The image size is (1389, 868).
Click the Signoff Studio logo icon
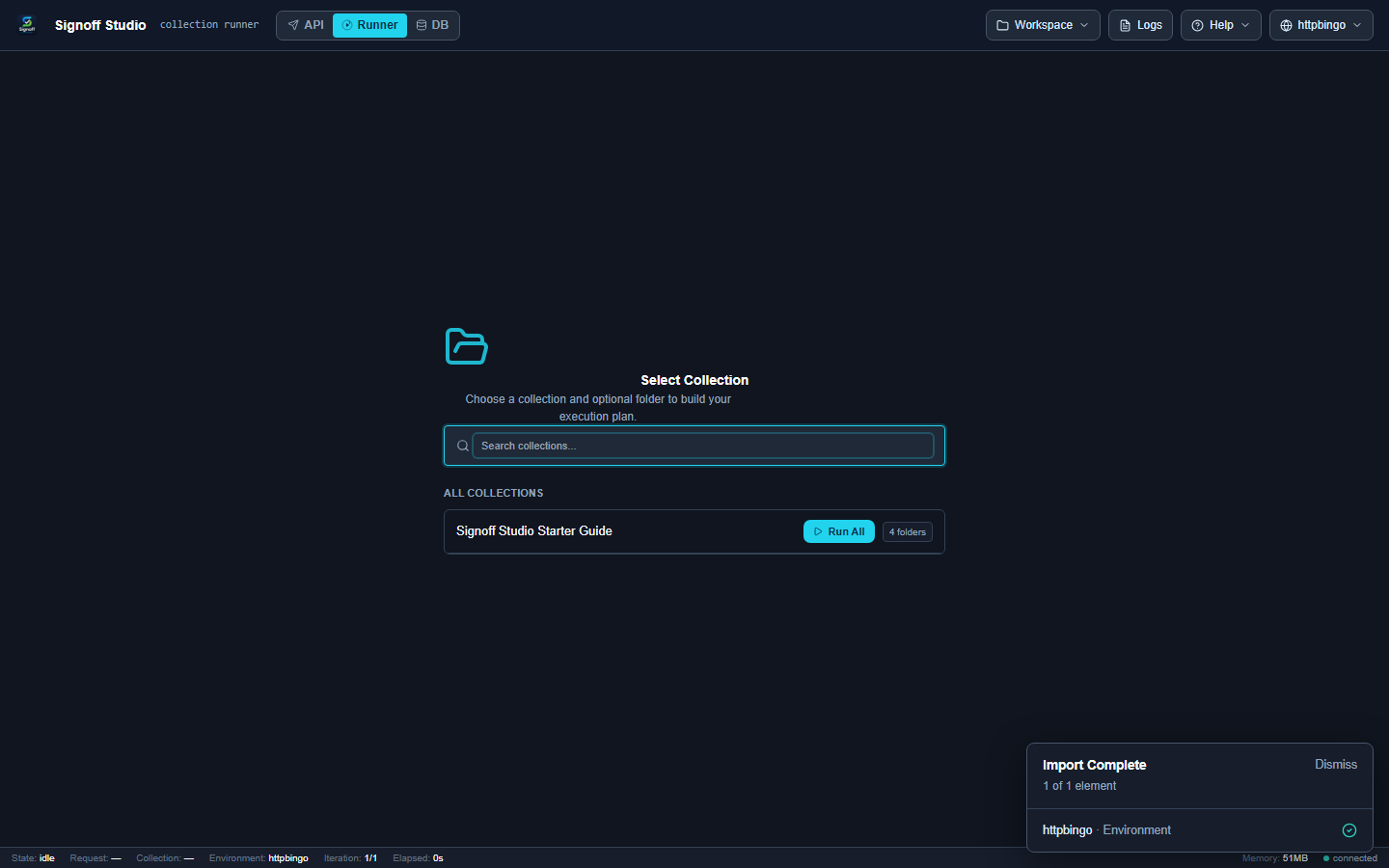(x=27, y=24)
